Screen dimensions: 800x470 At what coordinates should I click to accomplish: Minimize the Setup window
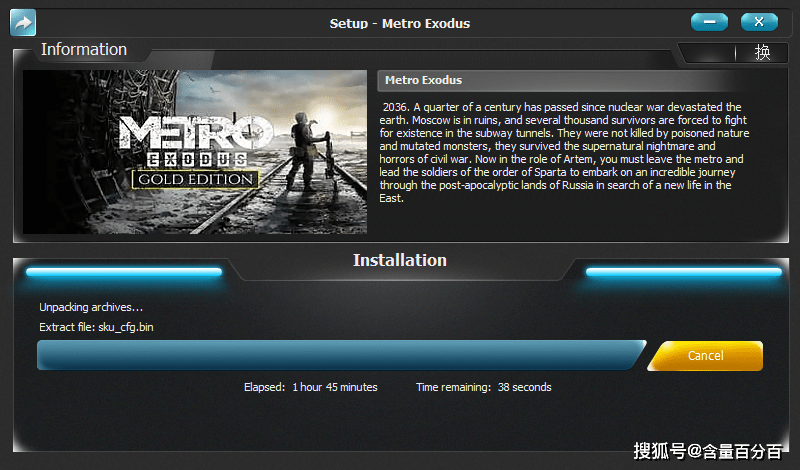coord(709,22)
